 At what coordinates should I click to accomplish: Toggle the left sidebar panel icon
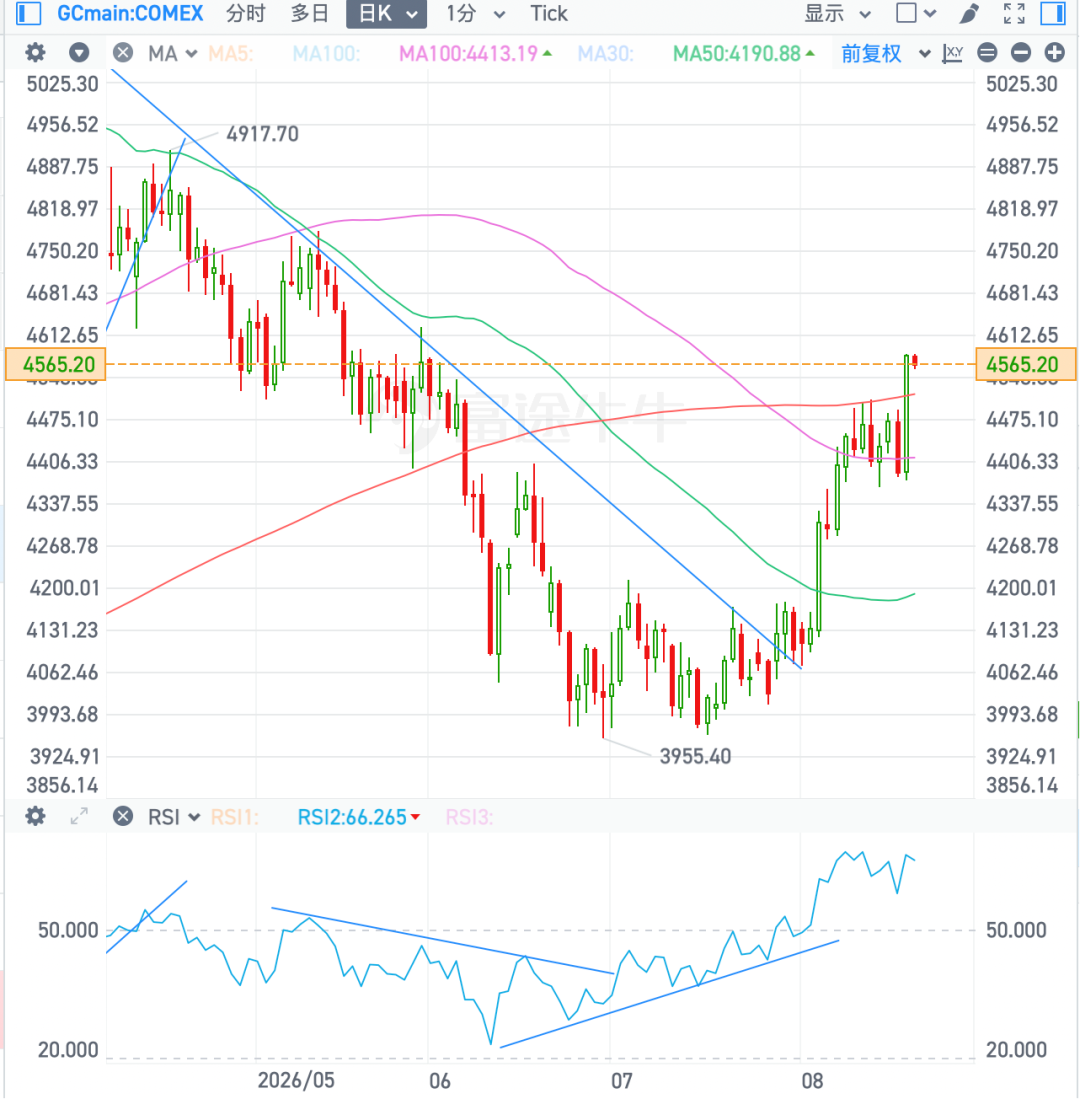[x=28, y=13]
